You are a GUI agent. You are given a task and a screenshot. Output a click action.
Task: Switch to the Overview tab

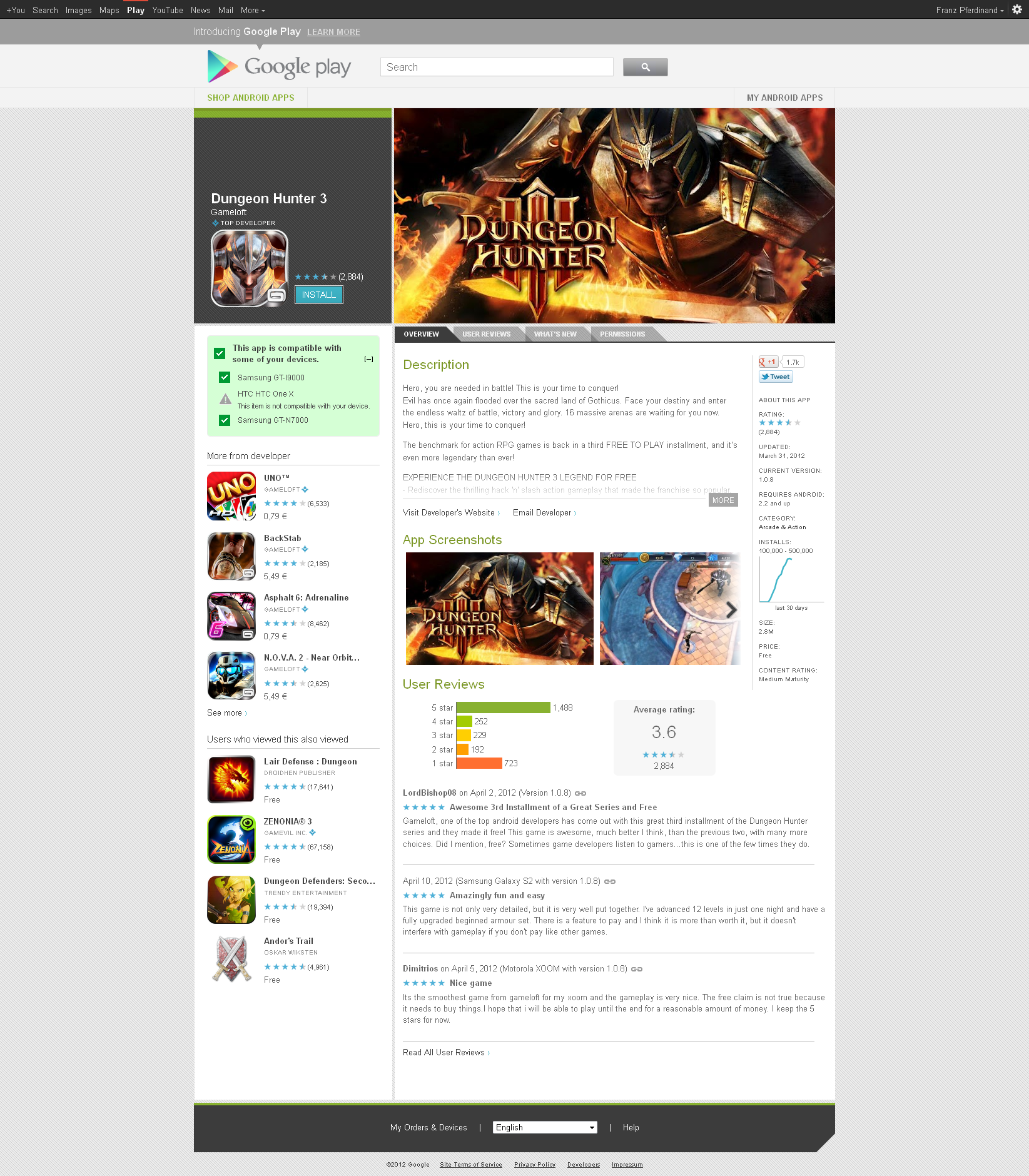point(422,334)
